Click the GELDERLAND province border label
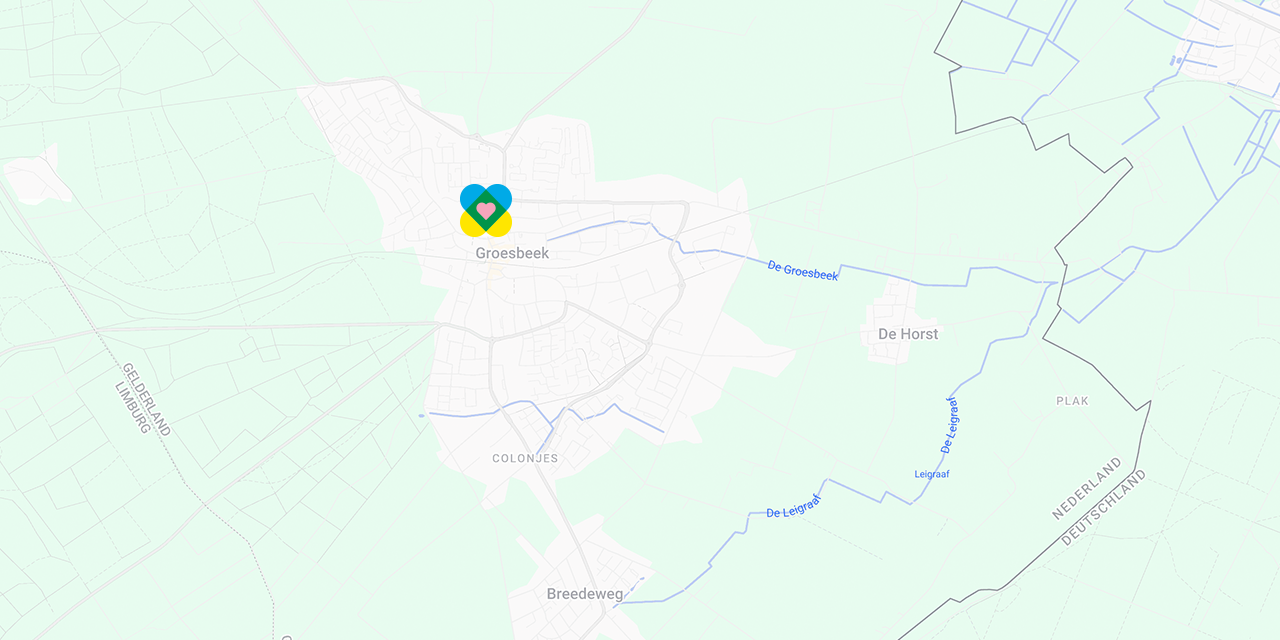 [x=146, y=399]
